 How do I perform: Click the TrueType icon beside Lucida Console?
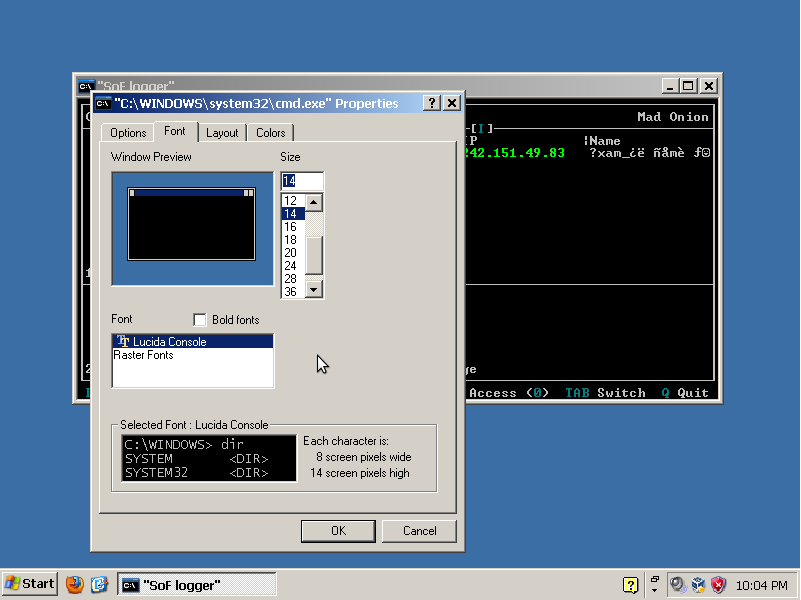(123, 341)
